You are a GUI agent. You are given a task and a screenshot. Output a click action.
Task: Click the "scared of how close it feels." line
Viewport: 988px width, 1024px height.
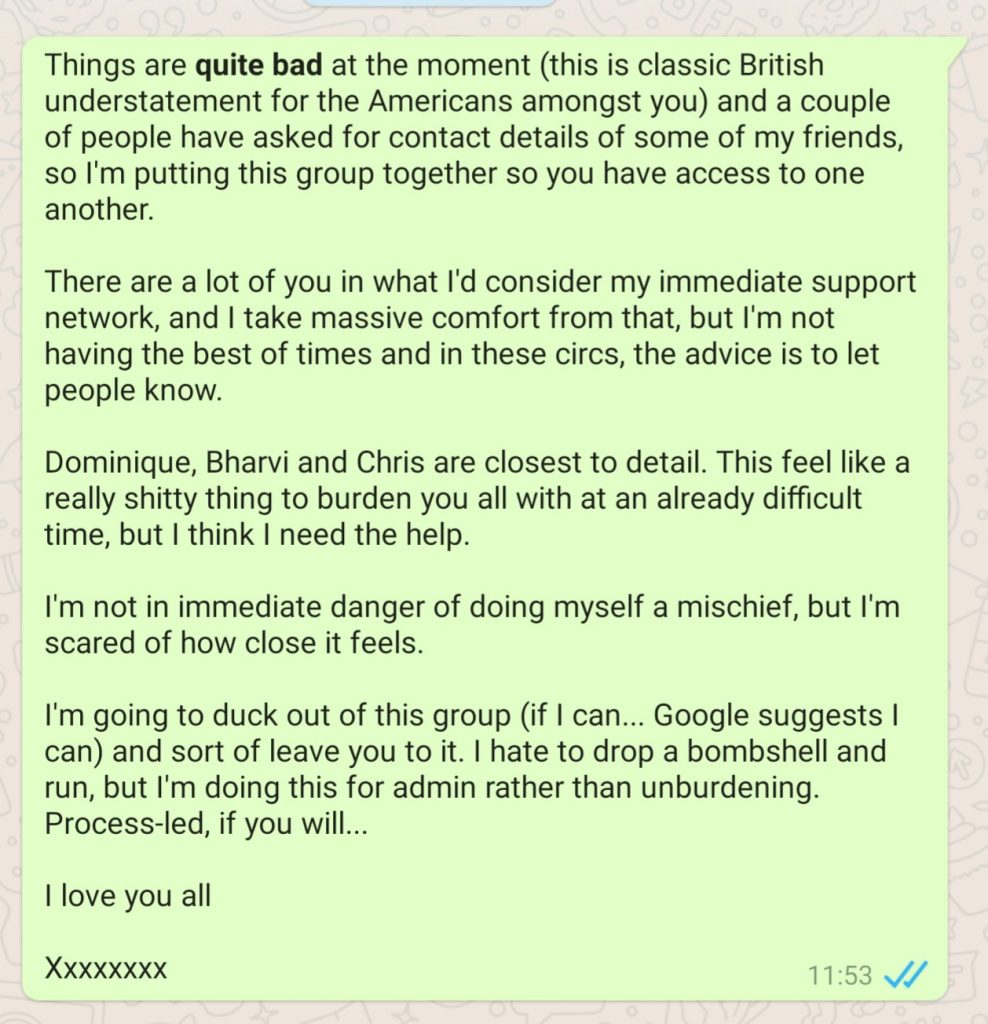click(x=234, y=643)
